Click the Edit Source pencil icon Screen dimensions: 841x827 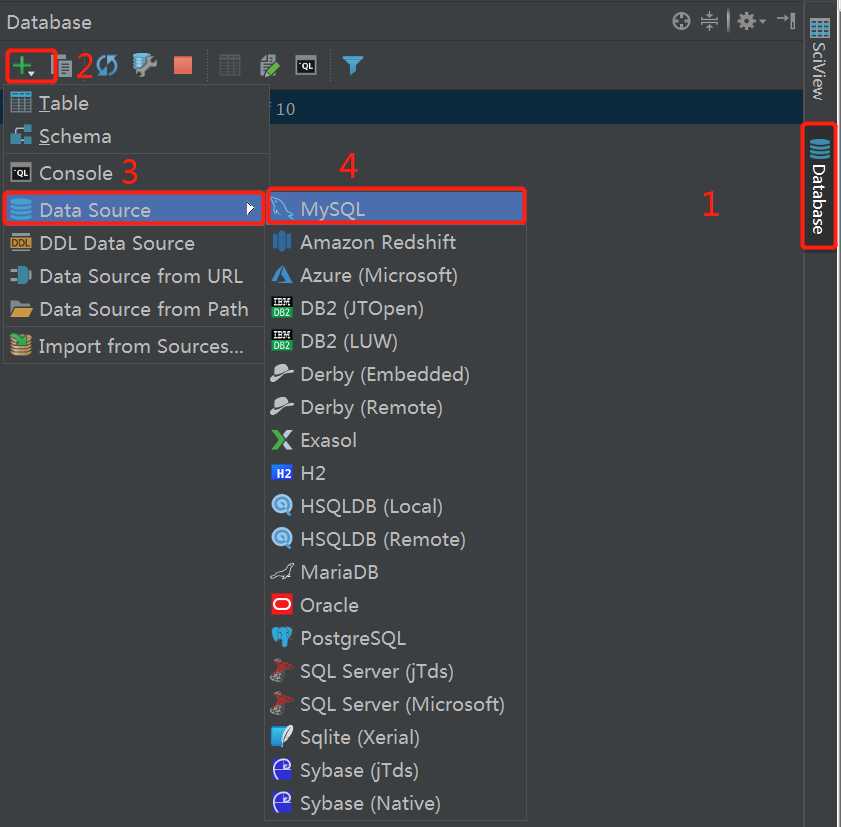click(269, 65)
